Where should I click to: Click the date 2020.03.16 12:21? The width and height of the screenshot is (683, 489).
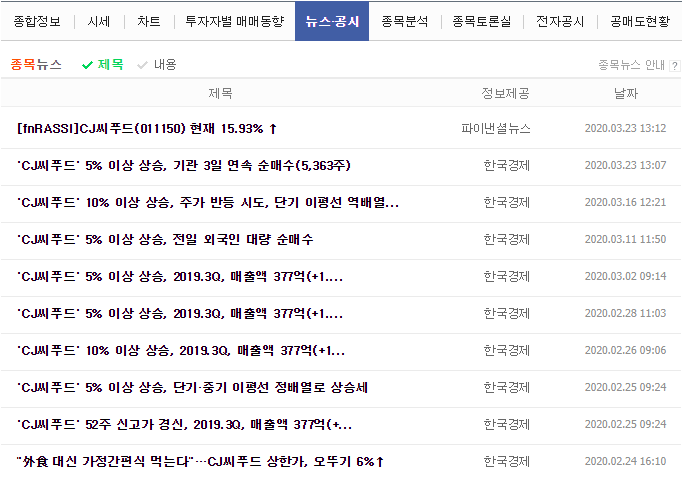click(625, 202)
